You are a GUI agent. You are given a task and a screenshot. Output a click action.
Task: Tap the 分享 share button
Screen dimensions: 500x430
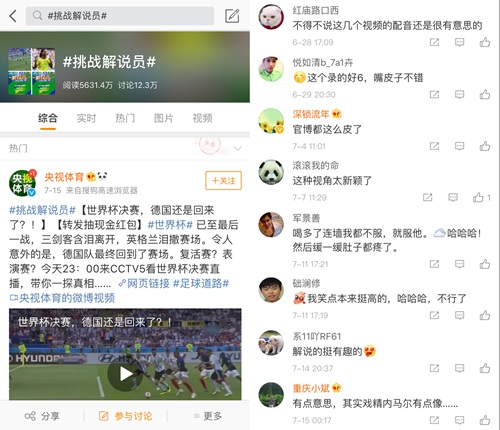point(42,416)
